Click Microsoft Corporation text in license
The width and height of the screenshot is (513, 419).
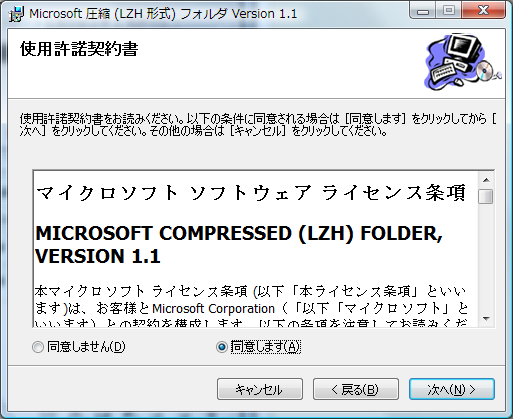[213, 309]
